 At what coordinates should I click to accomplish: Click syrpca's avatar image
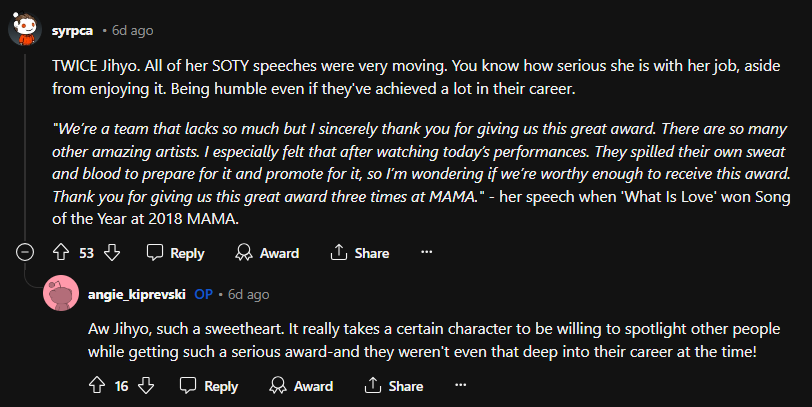click(25, 29)
